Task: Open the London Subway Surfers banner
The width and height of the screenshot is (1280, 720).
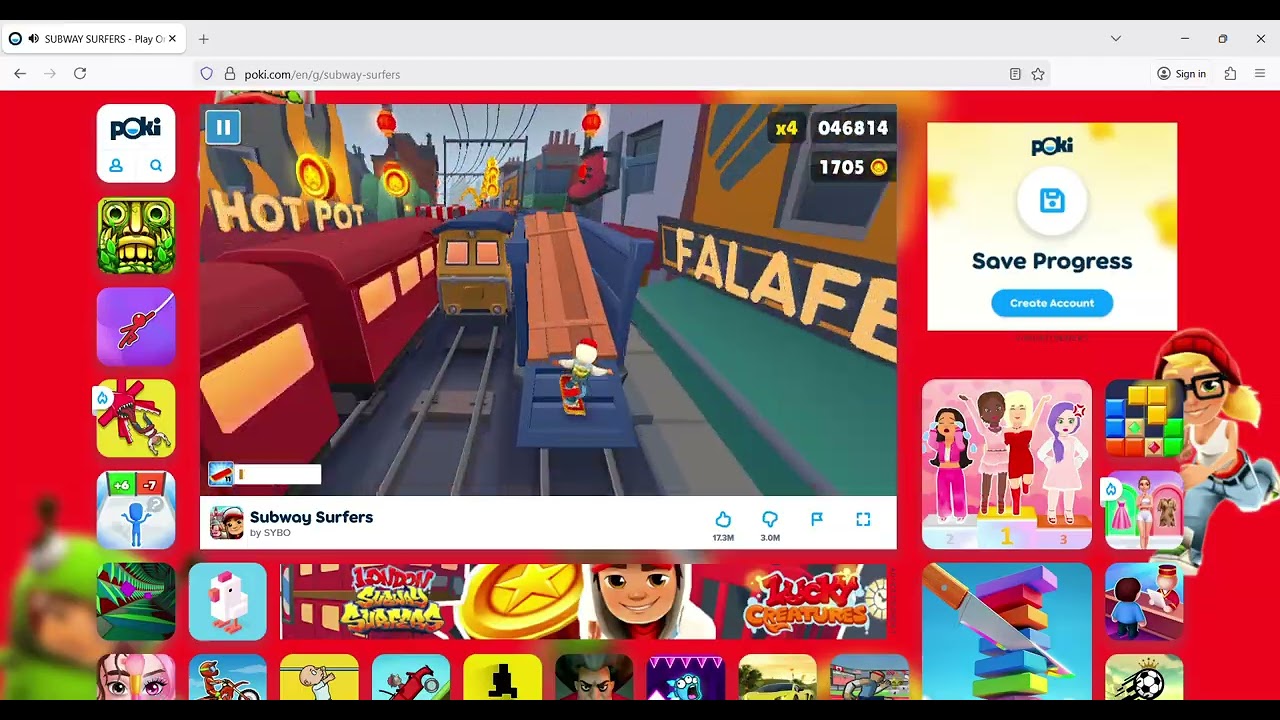Action: click(x=583, y=601)
